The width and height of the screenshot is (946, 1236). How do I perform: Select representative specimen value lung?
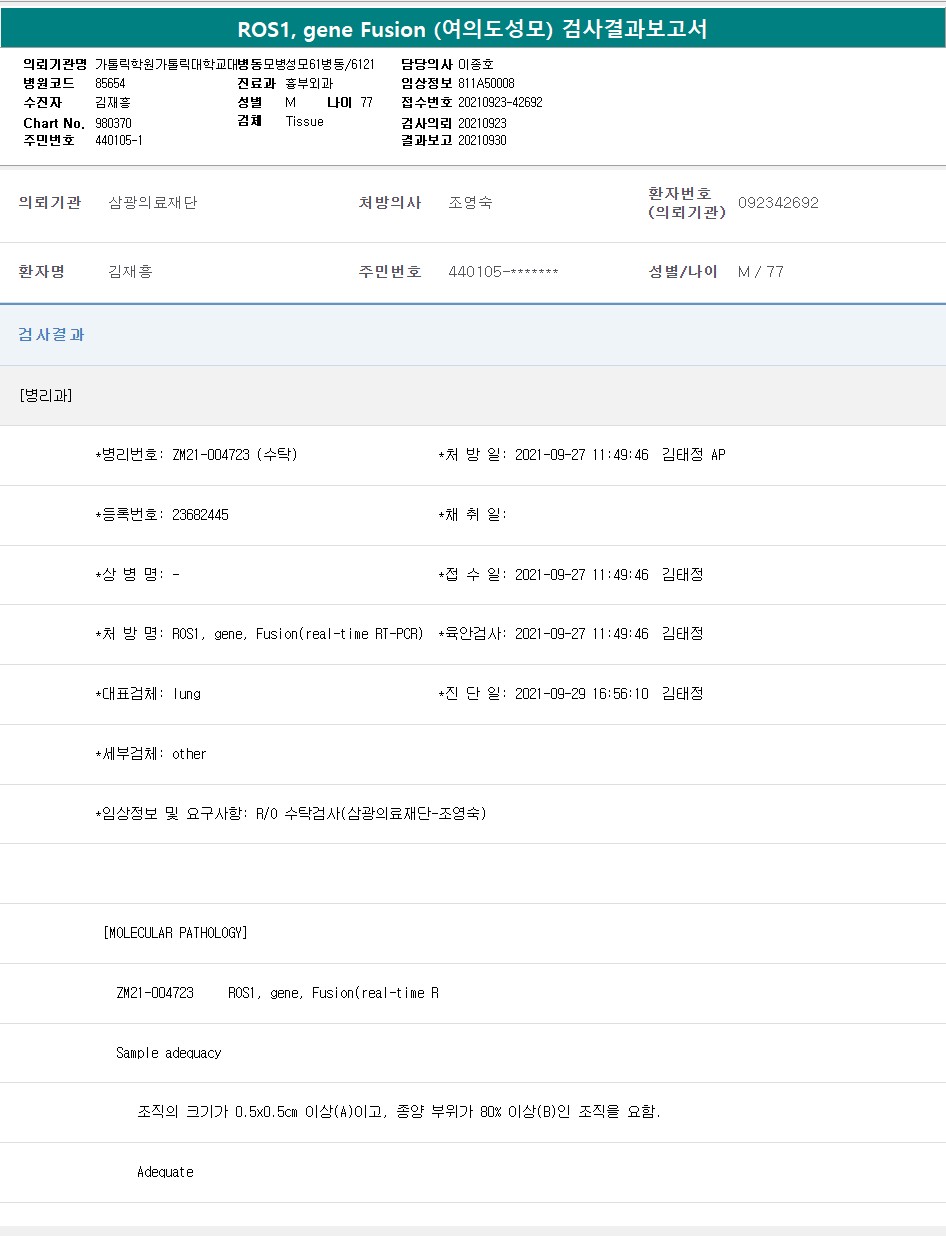tap(187, 694)
